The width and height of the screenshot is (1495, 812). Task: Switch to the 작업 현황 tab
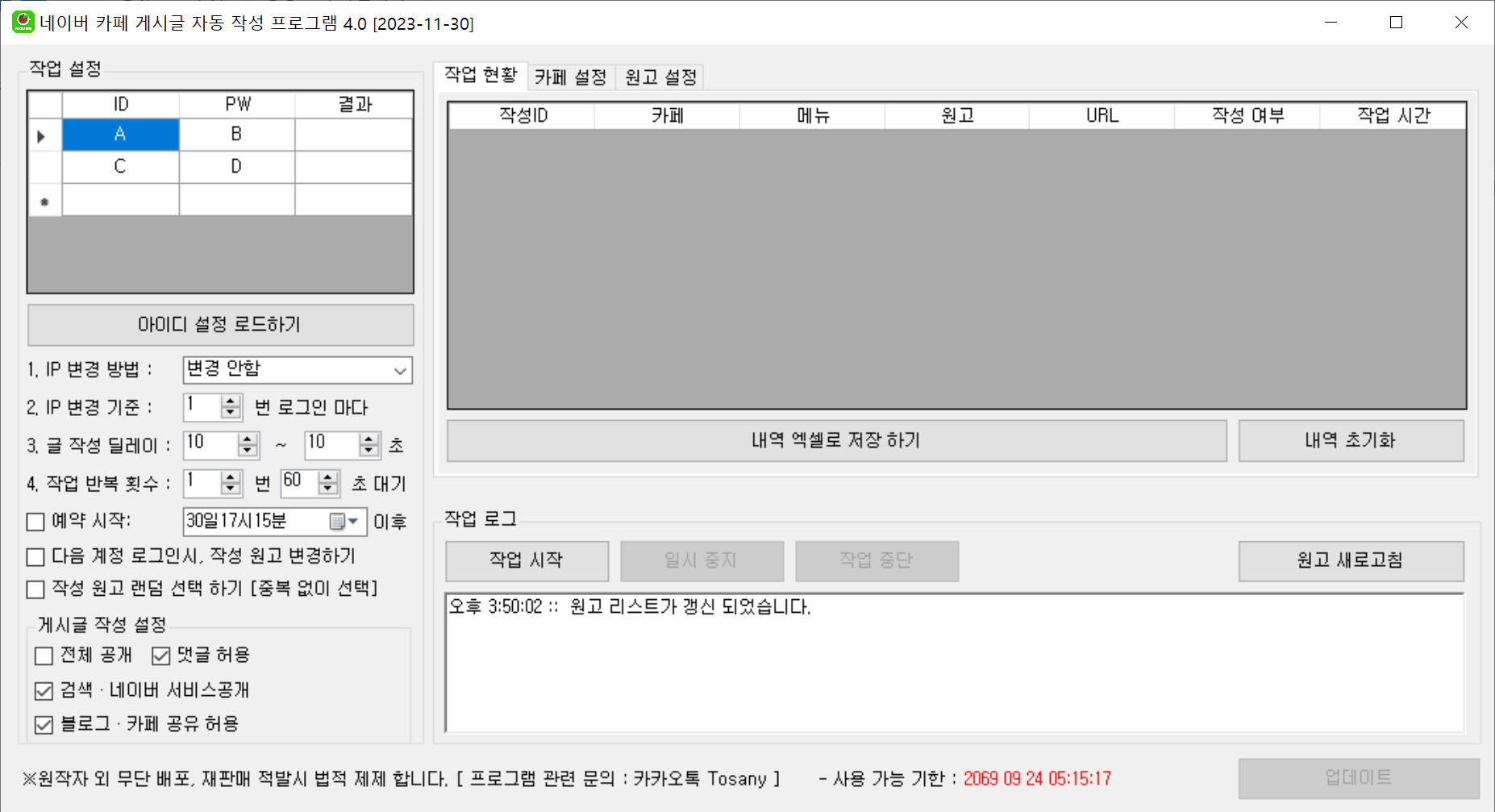coord(481,75)
